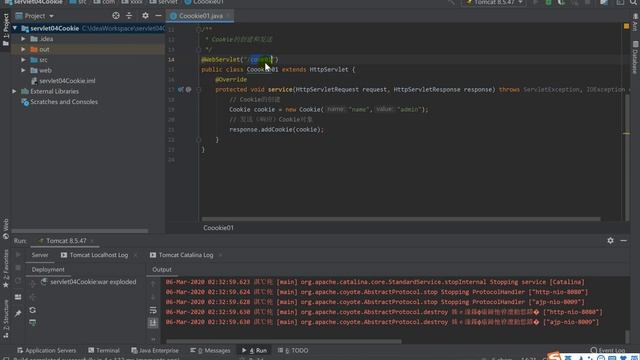640x360 pixels.
Task: Expand the .idea folder
Action: point(23,39)
